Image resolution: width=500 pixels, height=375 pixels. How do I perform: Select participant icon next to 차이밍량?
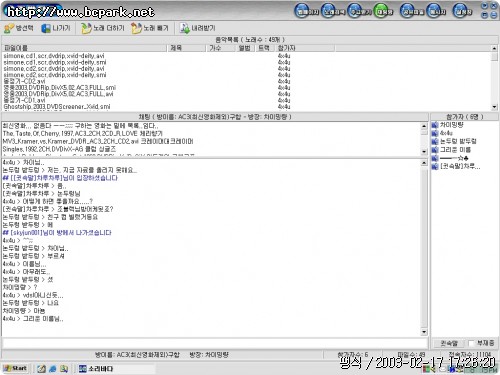(435, 125)
